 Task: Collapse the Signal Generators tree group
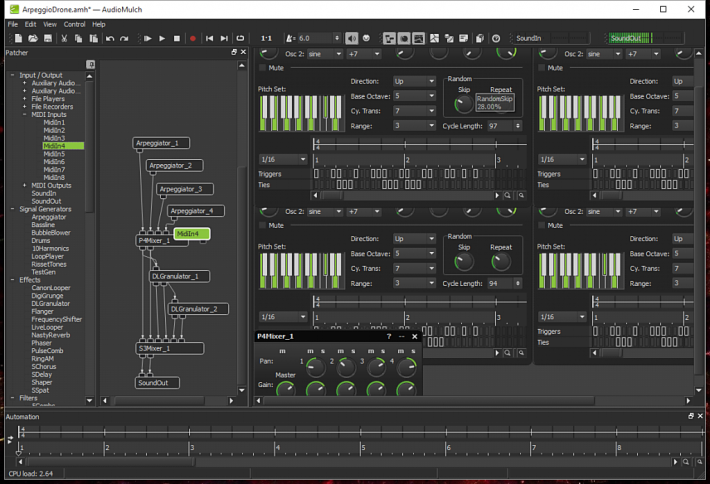12,209
